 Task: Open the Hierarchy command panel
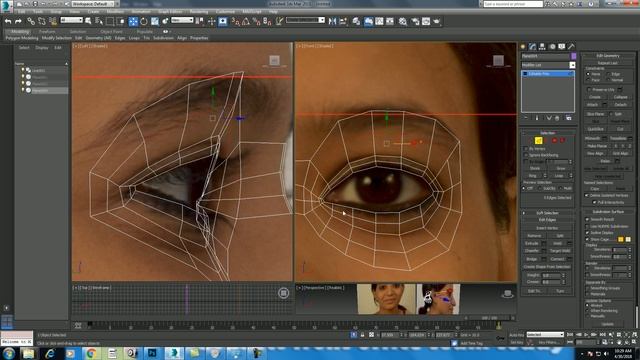pos(542,47)
